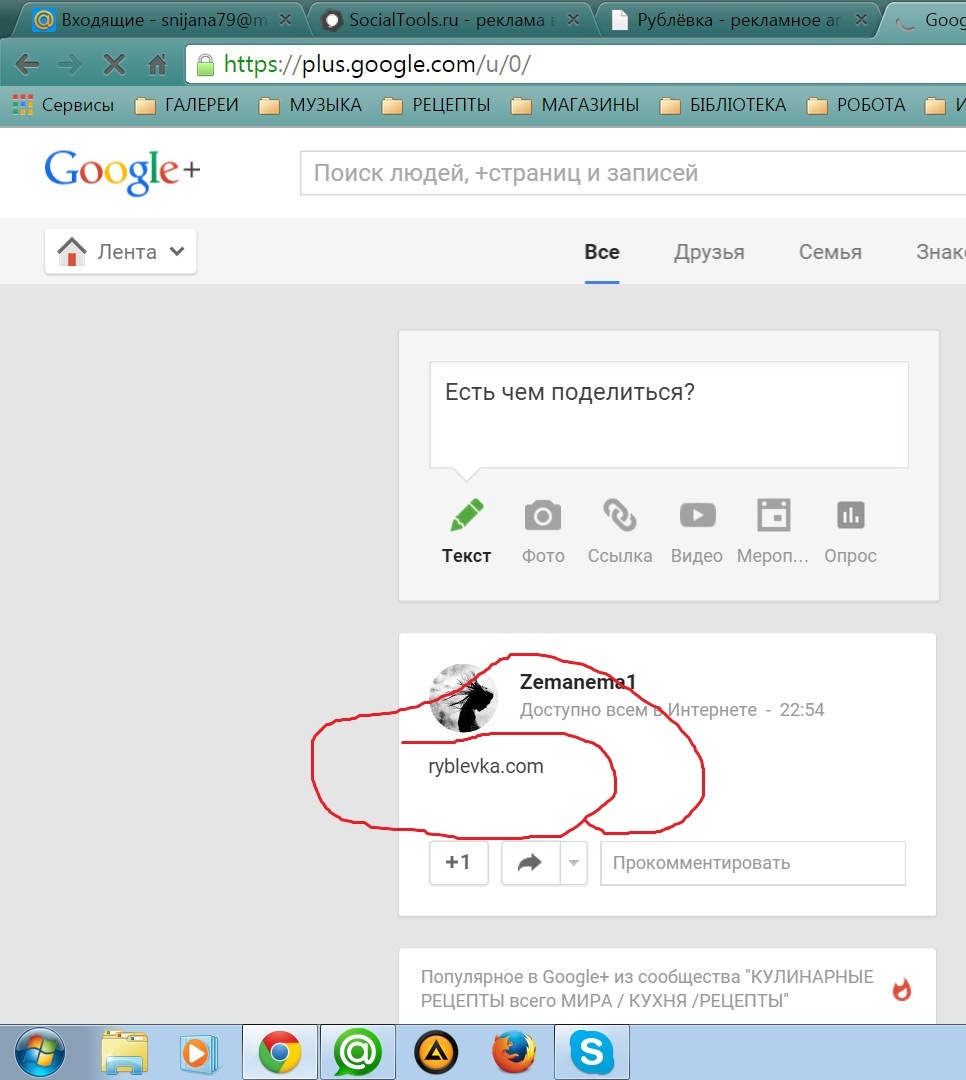Open the AIMP player taskbar icon

436,1052
